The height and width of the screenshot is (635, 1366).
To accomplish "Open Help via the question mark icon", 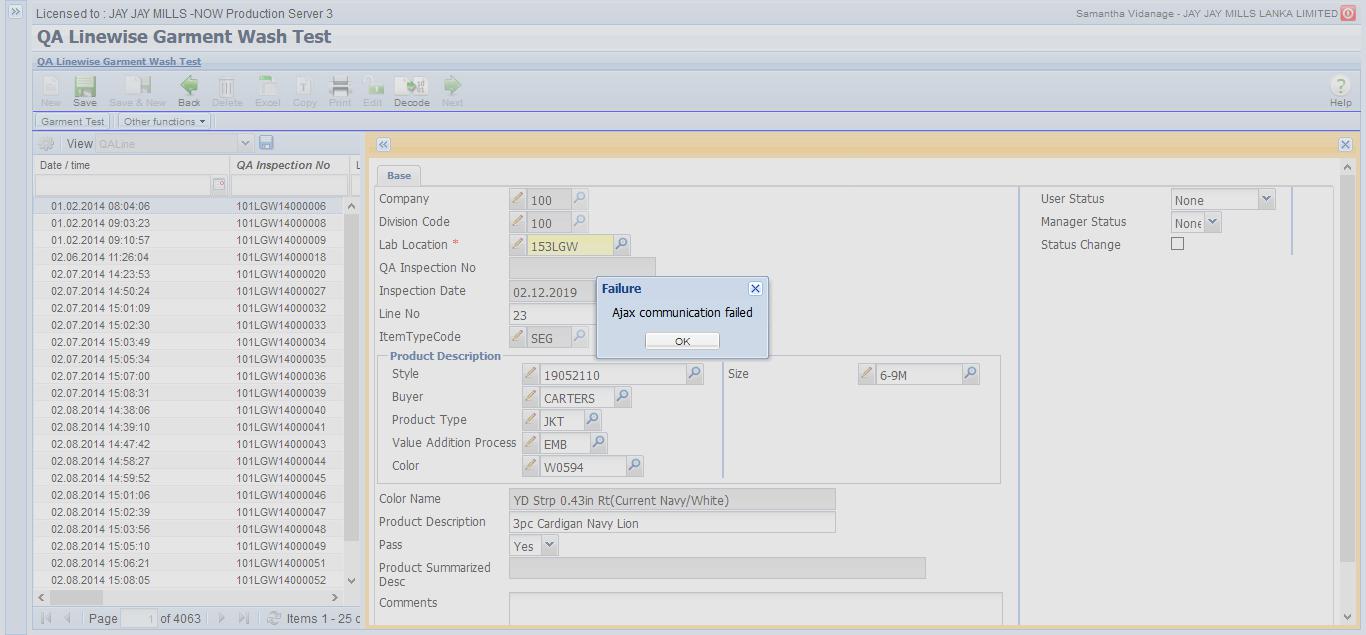I will coord(1340,87).
